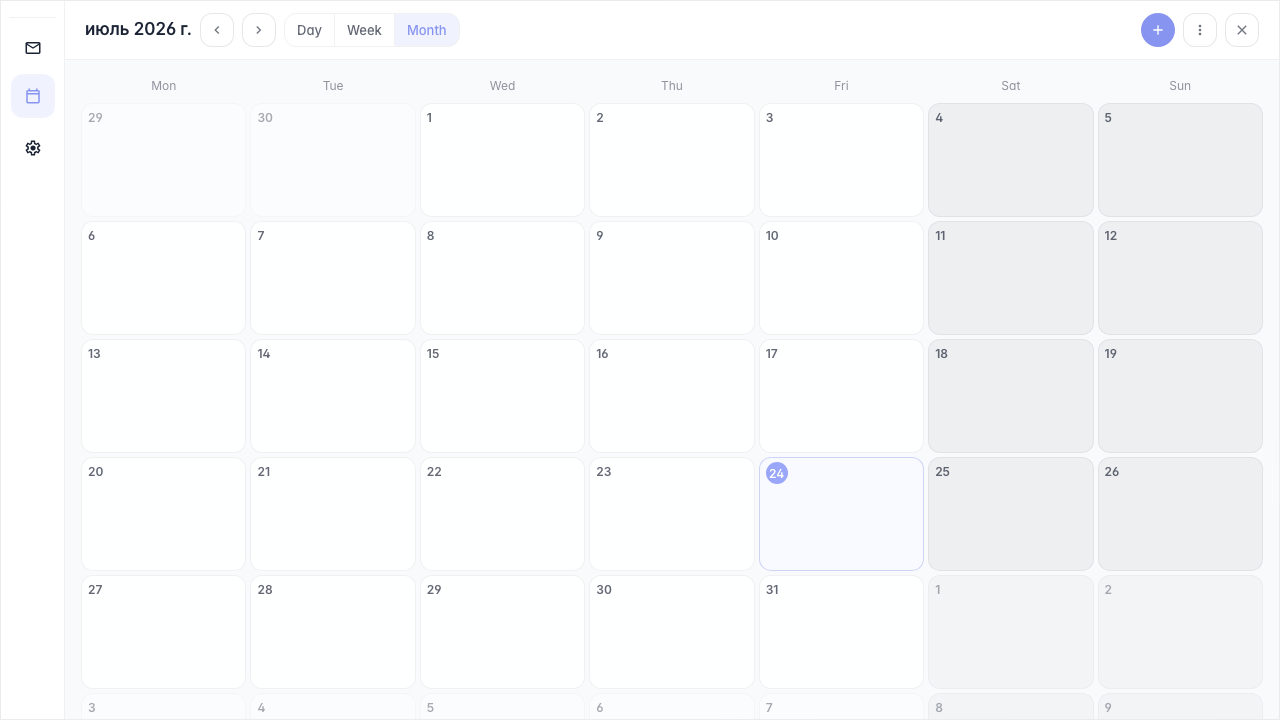This screenshot has height=720, width=1280.
Task: Select July 10 day cell
Action: tap(841, 278)
